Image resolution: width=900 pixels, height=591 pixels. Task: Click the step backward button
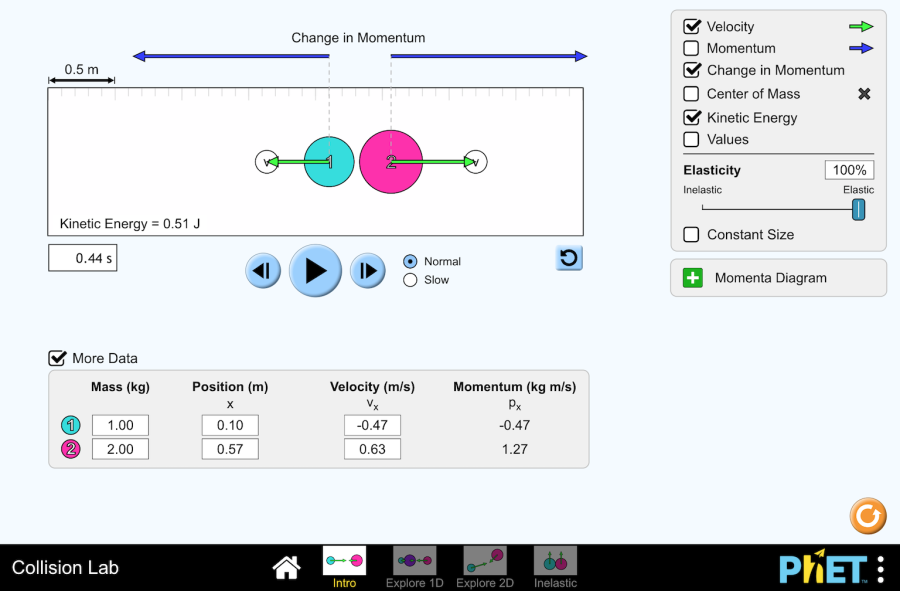pyautogui.click(x=263, y=270)
